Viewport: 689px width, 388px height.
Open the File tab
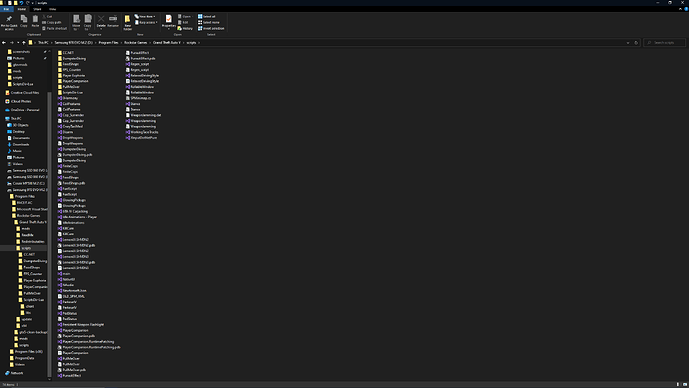6,9
